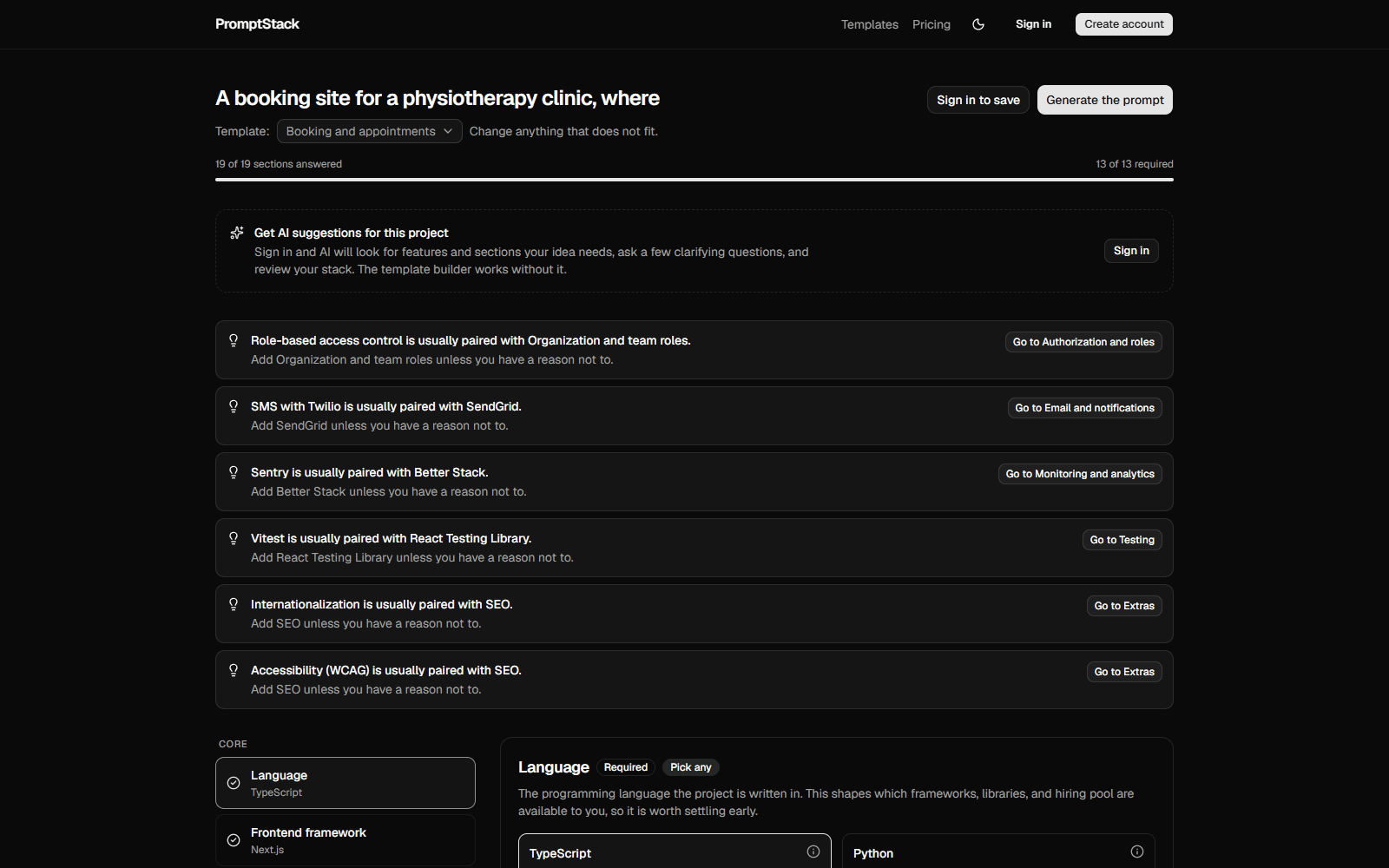The height and width of the screenshot is (868, 1389).
Task: Click the '19 of 19 sections answered' text
Action: [x=279, y=164]
